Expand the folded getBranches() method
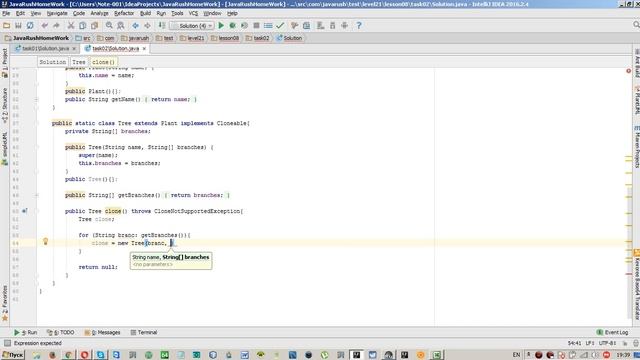Screen dimensions: 640x360 tap(36, 195)
